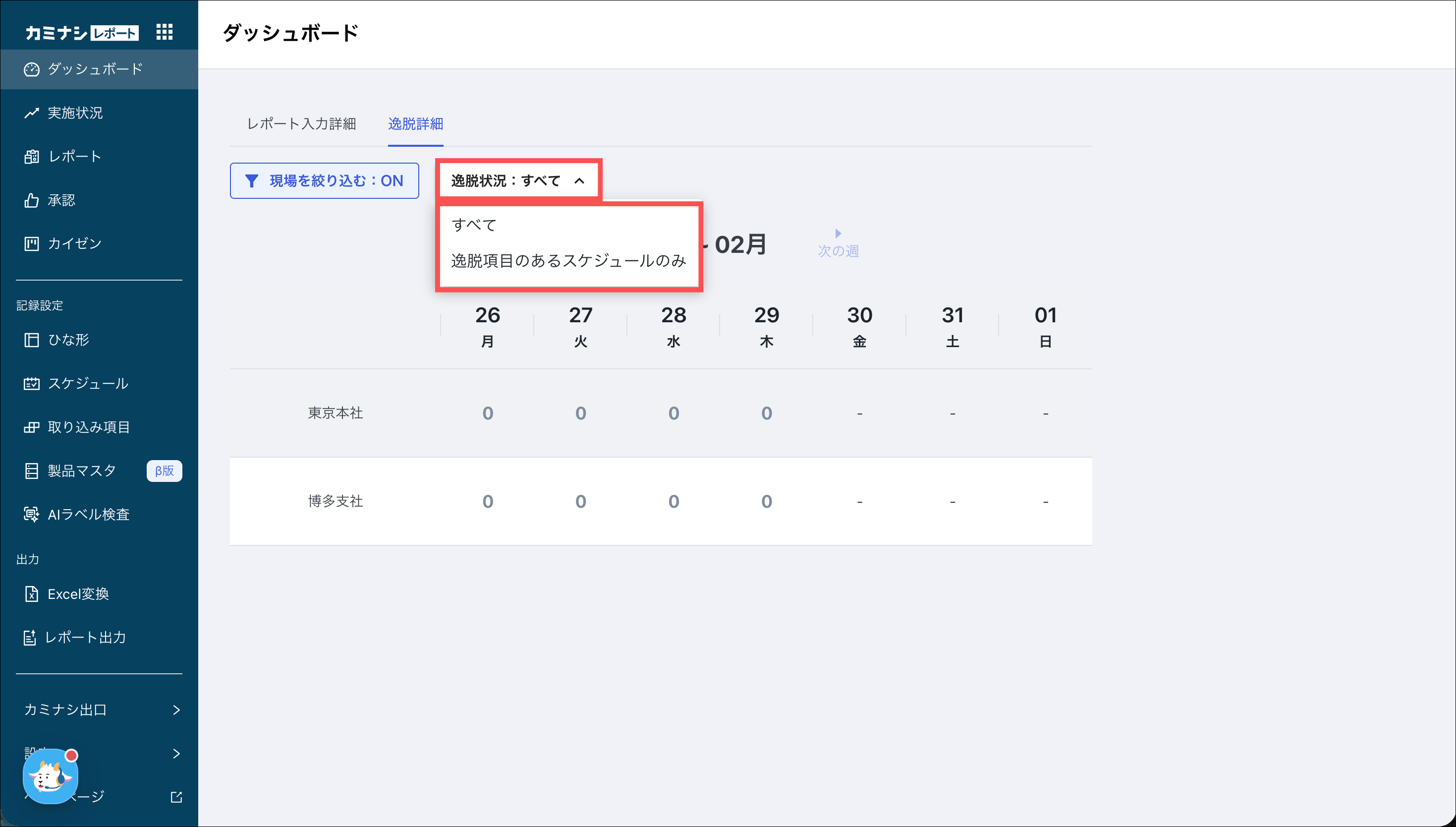The image size is (1456, 827).
Task: Collapse the 逸脱状況：すべて dropdown
Action: coord(518,180)
